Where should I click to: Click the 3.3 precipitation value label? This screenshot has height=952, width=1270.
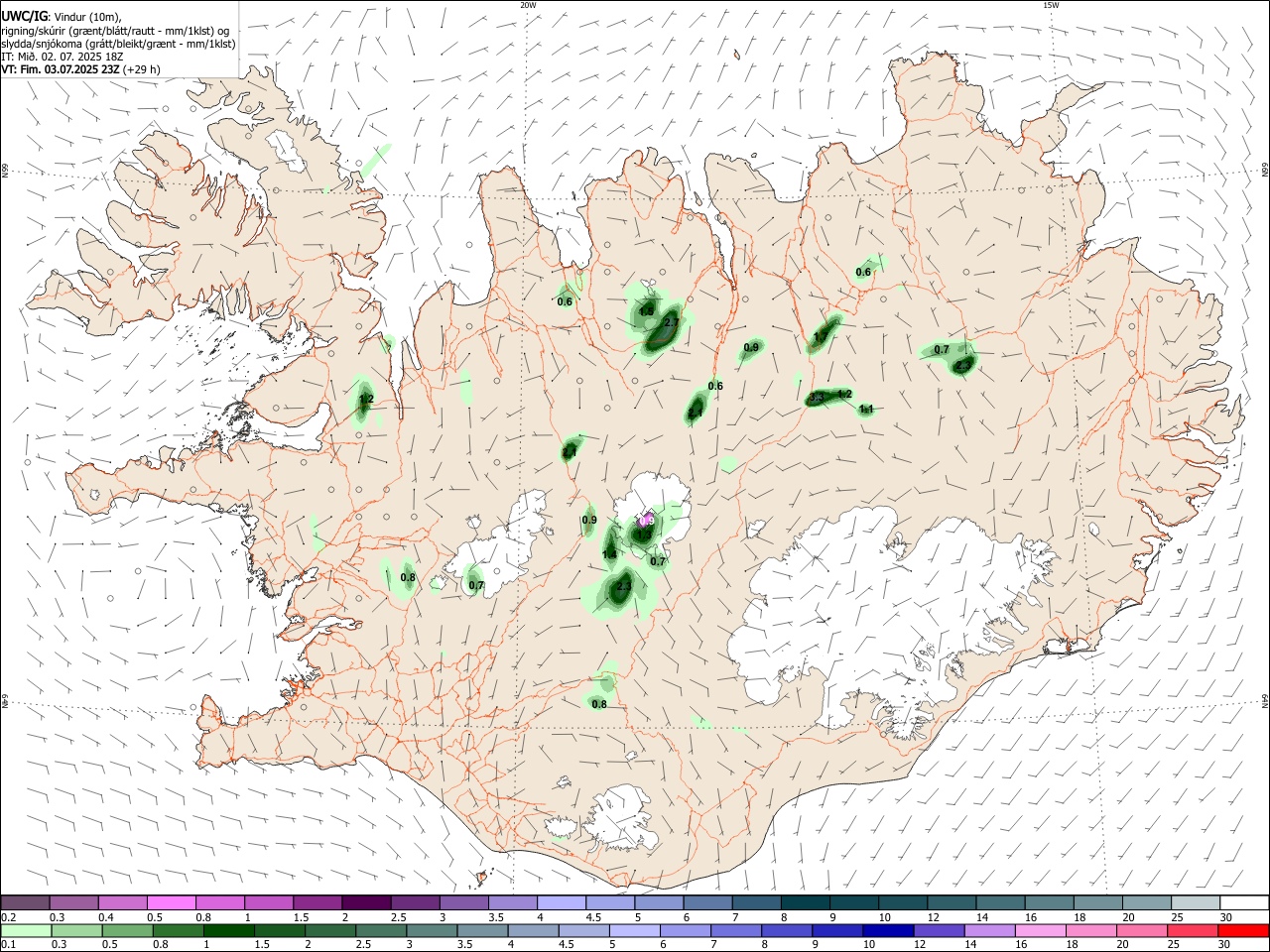(x=817, y=398)
